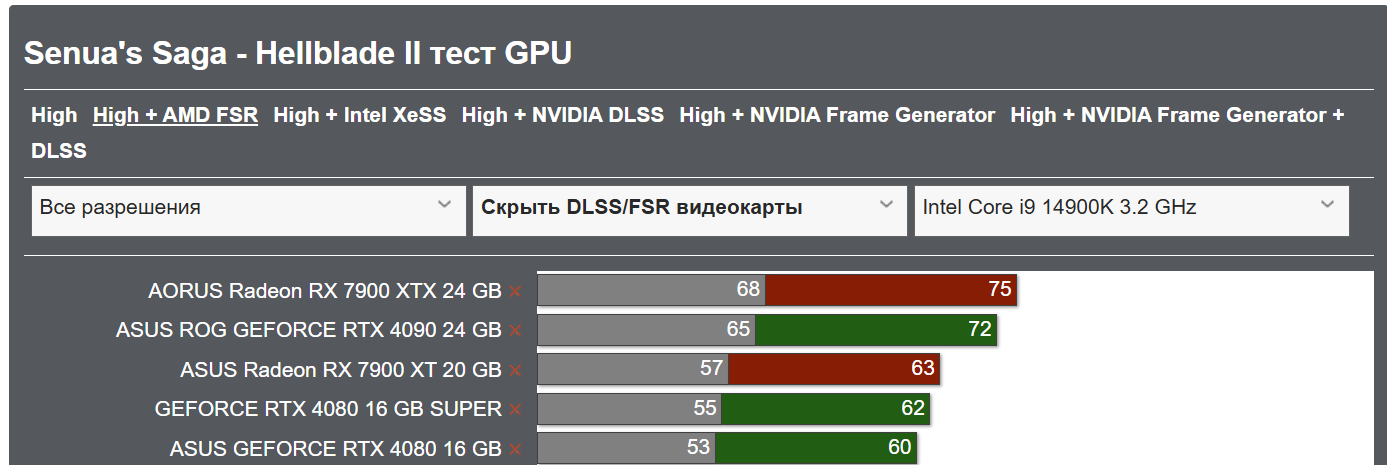Click the AORUS Radeon RX 7900 XTX label
The image size is (1387, 465).
click(x=324, y=291)
